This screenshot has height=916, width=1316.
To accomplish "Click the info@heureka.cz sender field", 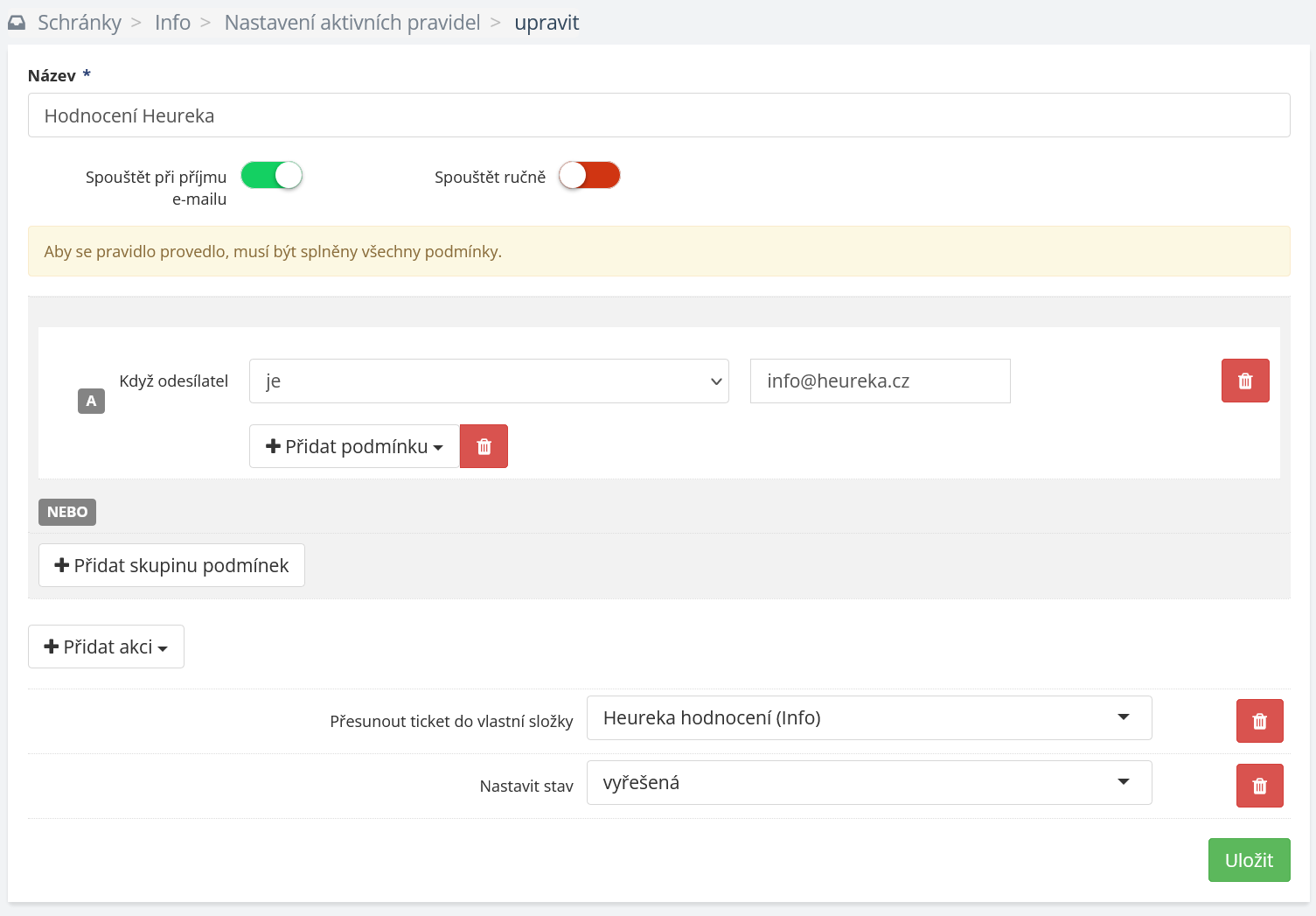I will point(880,381).
